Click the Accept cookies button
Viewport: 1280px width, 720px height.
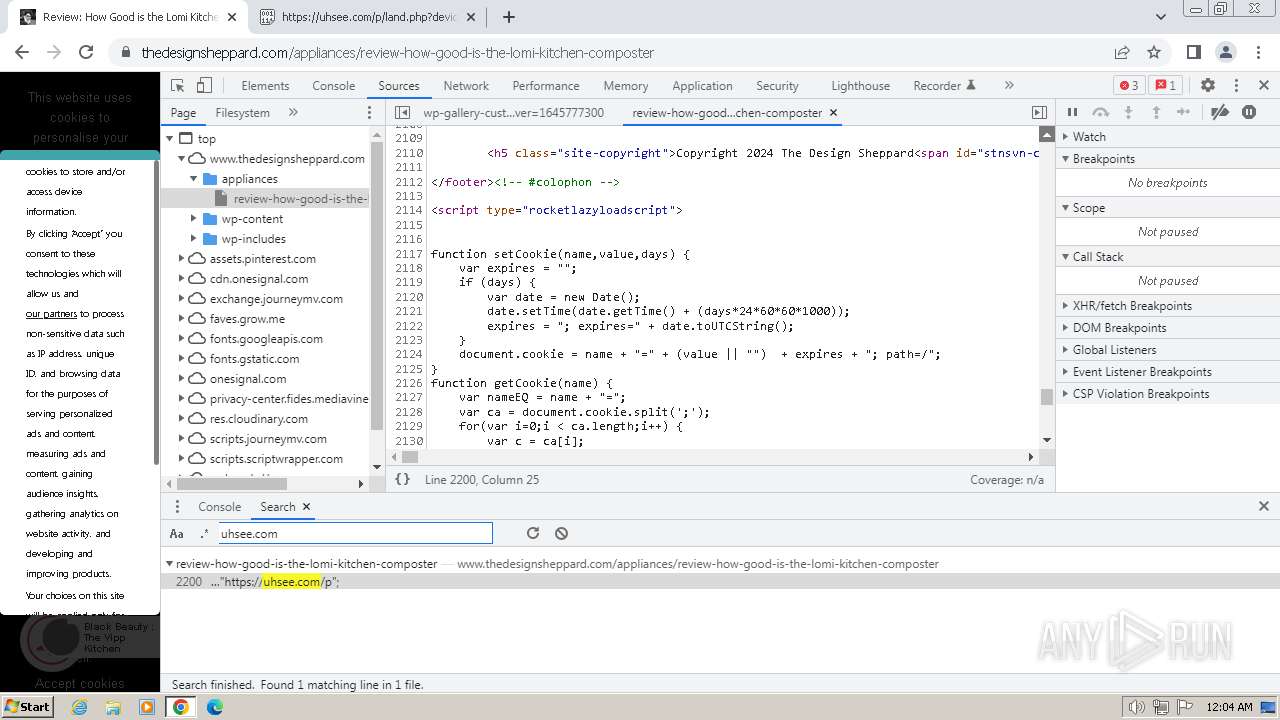click(80, 684)
